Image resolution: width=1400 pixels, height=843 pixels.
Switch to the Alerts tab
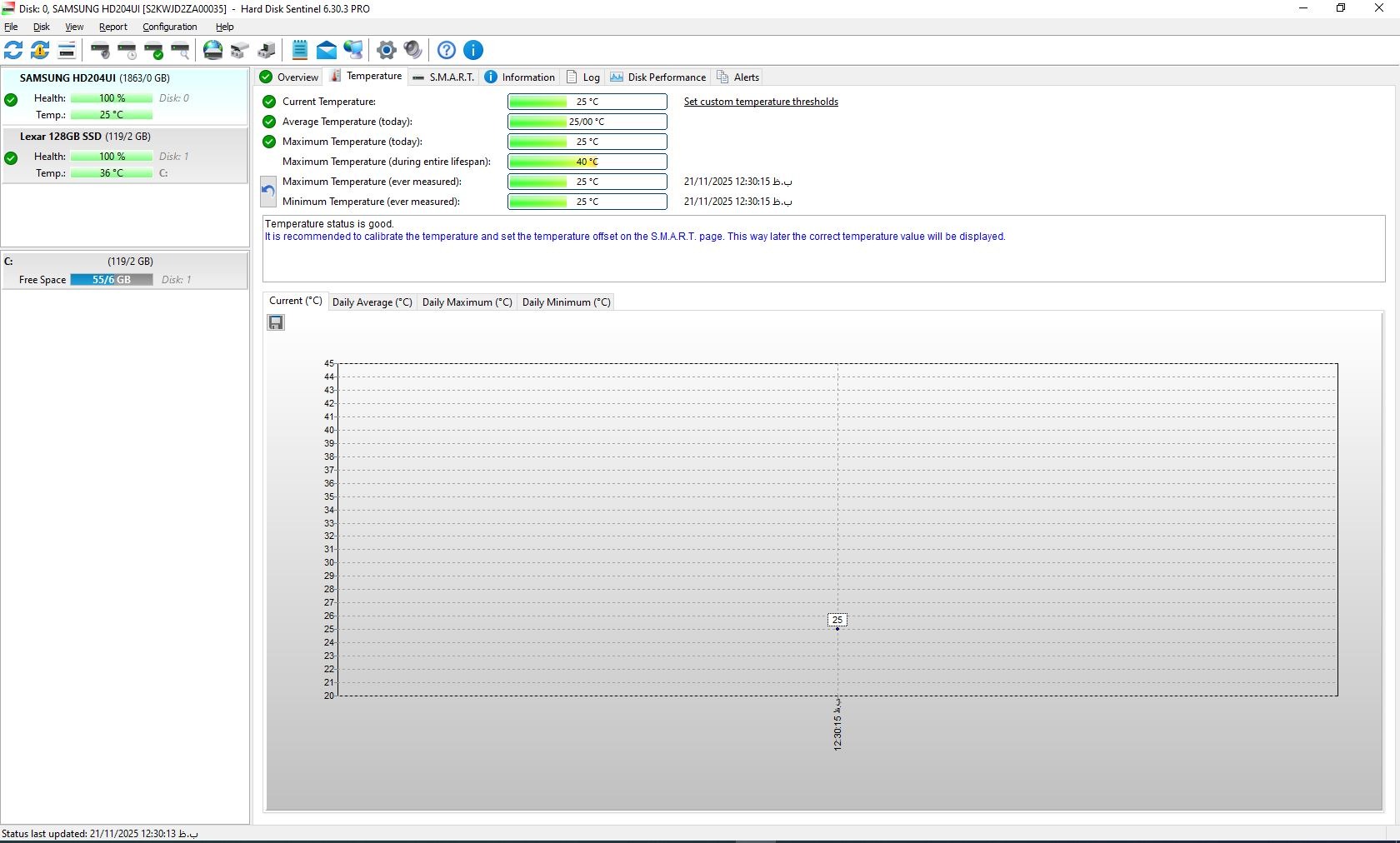738,77
